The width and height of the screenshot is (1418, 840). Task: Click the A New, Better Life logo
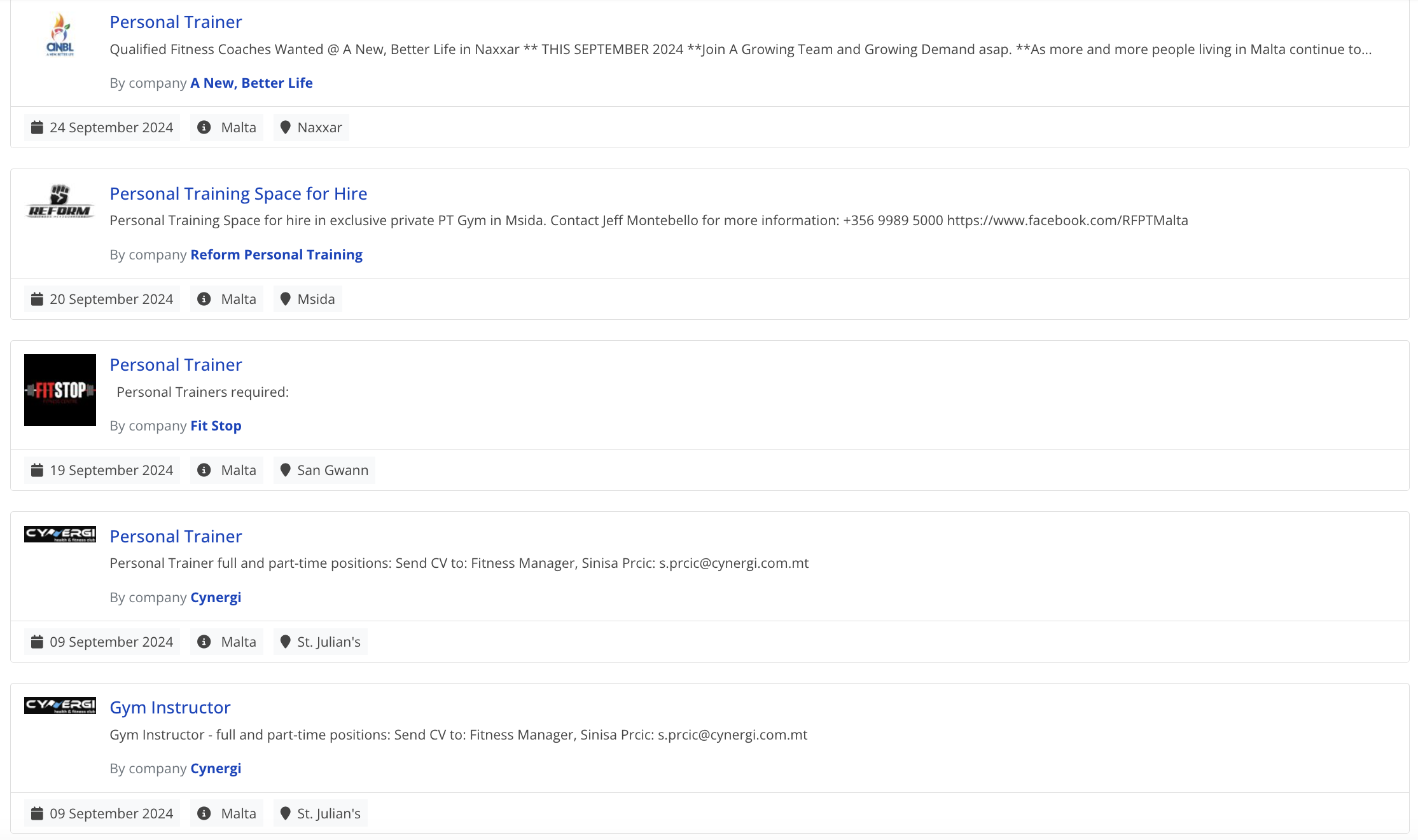(x=60, y=35)
